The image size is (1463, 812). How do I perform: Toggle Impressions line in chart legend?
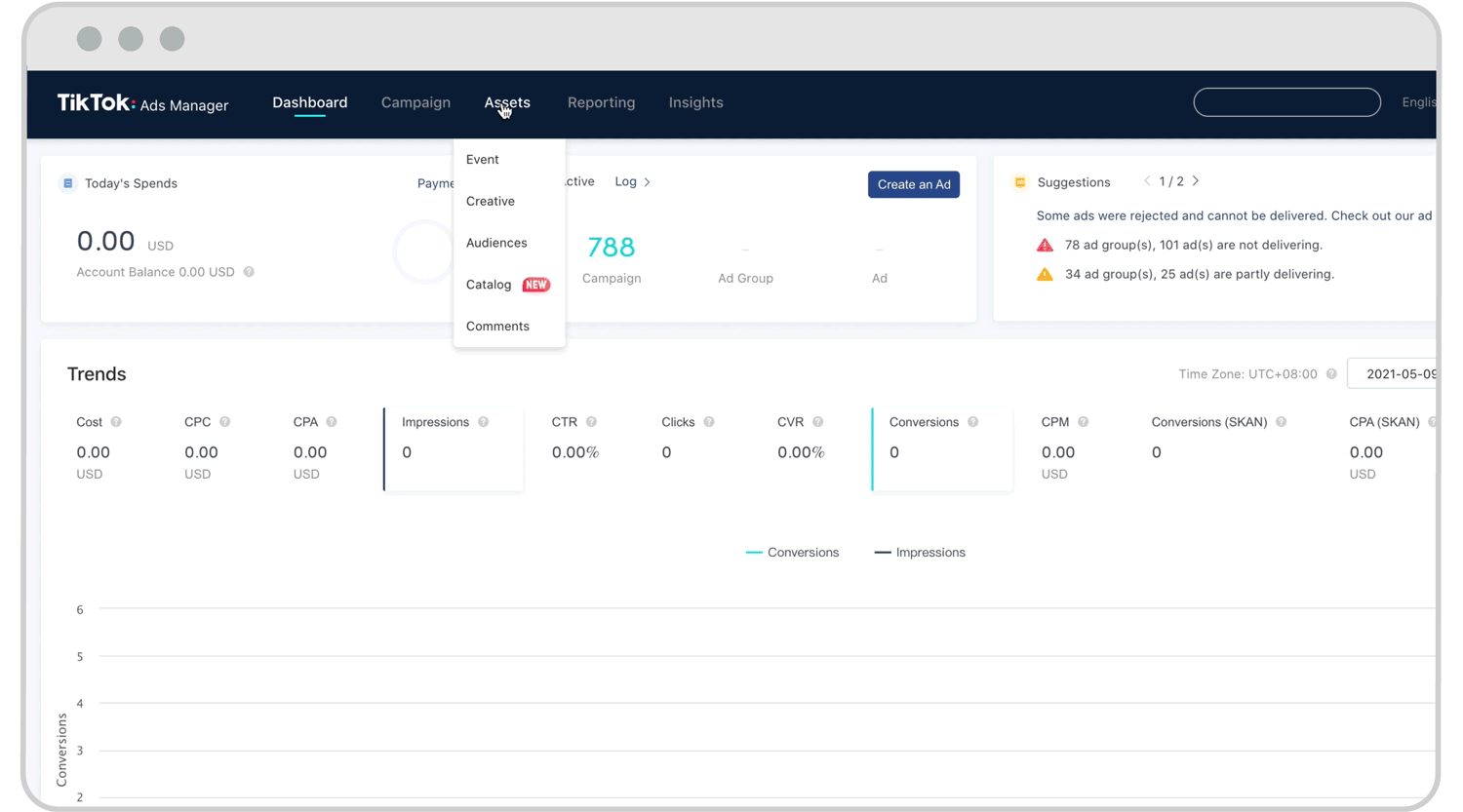click(920, 553)
